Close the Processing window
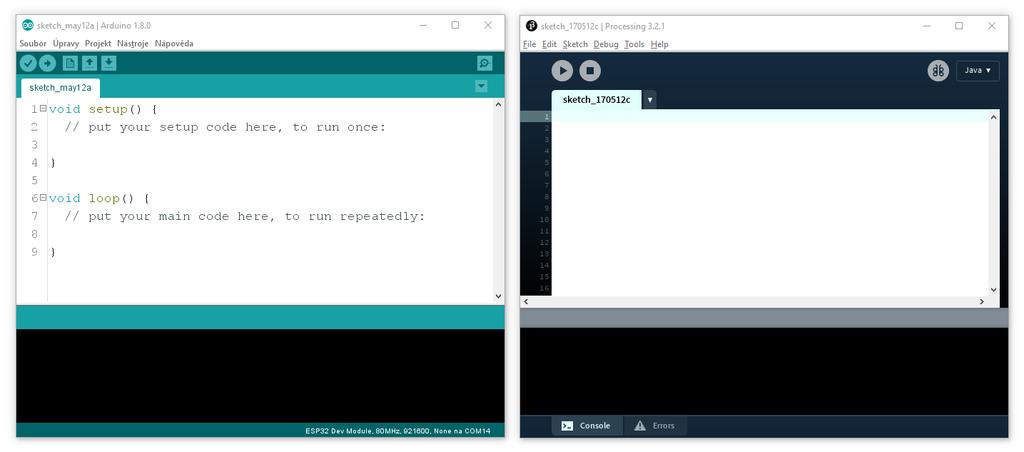Screen dimensions: 1024x452 point(991,26)
